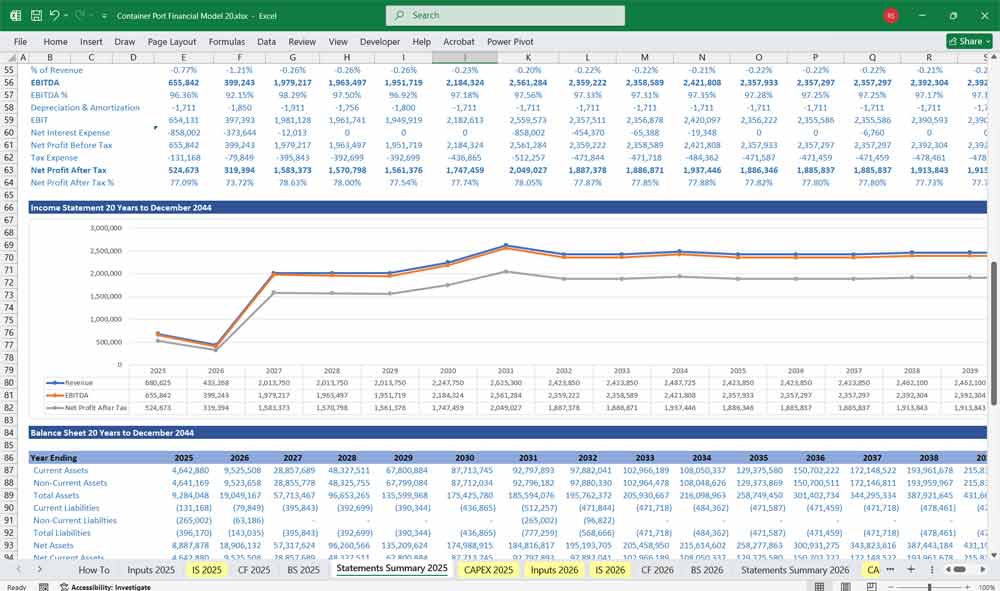The height and width of the screenshot is (591, 1000).
Task: Click Zoom In icon on status bar
Action: point(967,585)
